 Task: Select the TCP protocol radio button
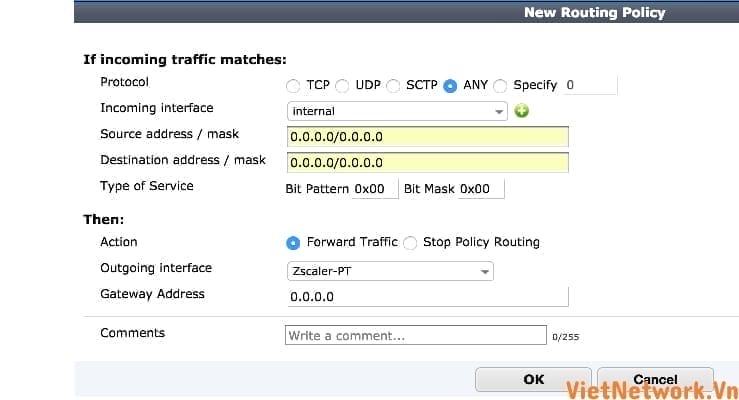pyautogui.click(x=293, y=86)
